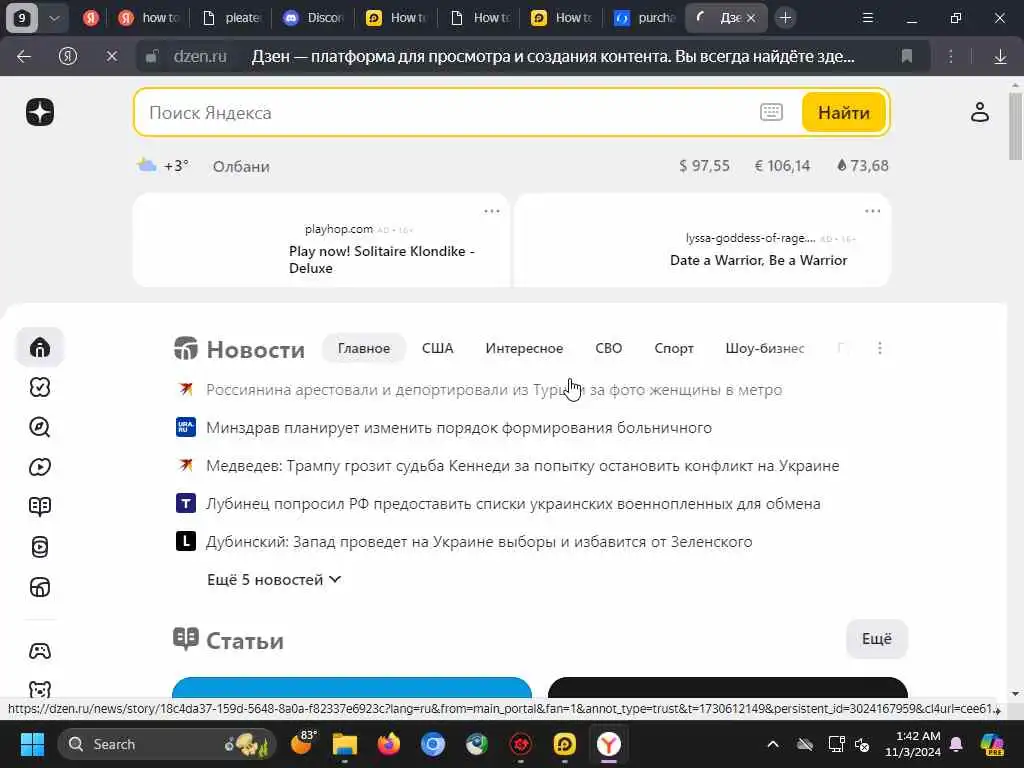This screenshot has height=768, width=1024.
Task: Open the layout grid sidebar icon
Action: [x=40, y=587]
